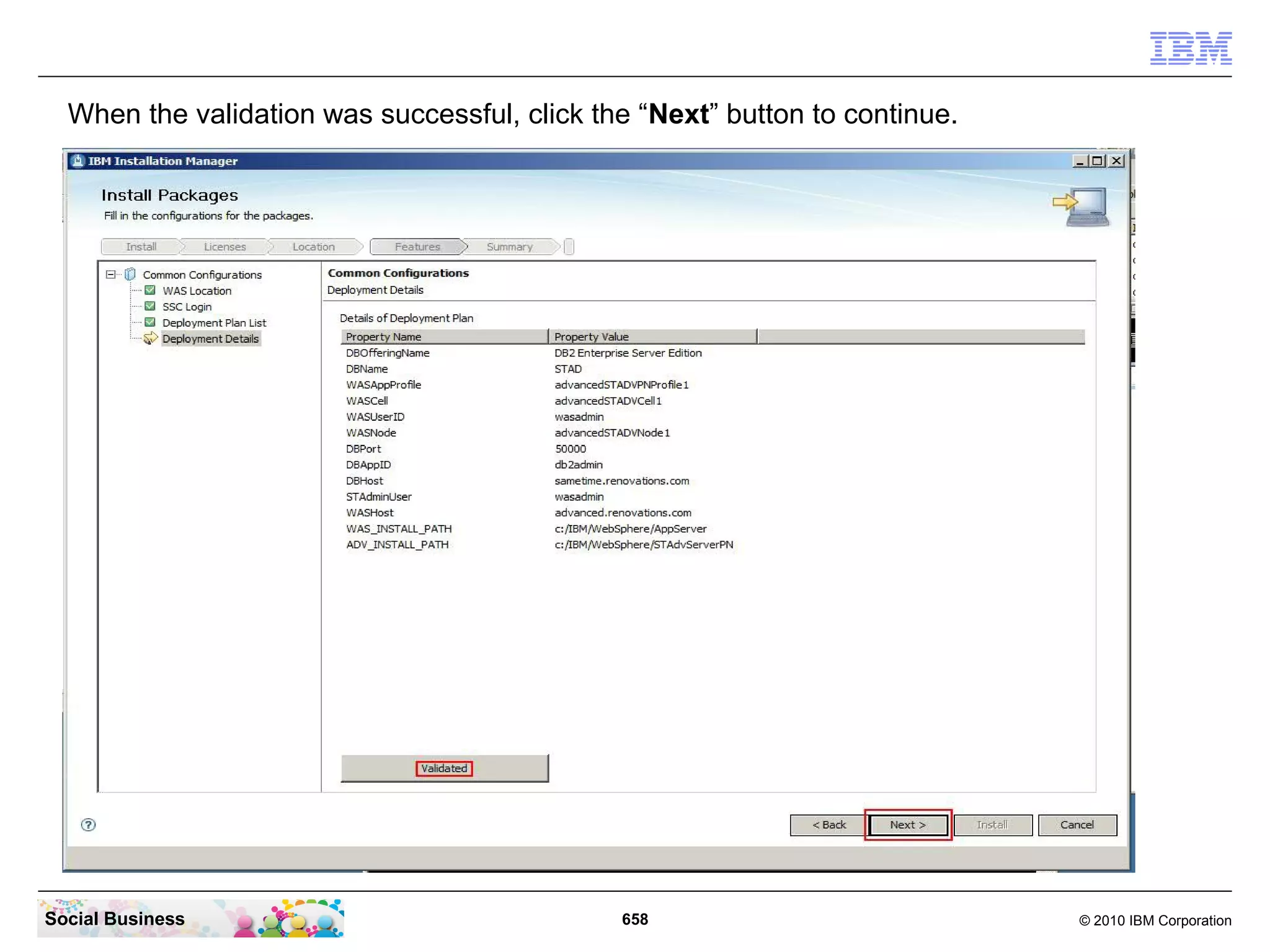Select Common Configurations tree label
Viewport: 1270px width, 952px height.
point(202,275)
